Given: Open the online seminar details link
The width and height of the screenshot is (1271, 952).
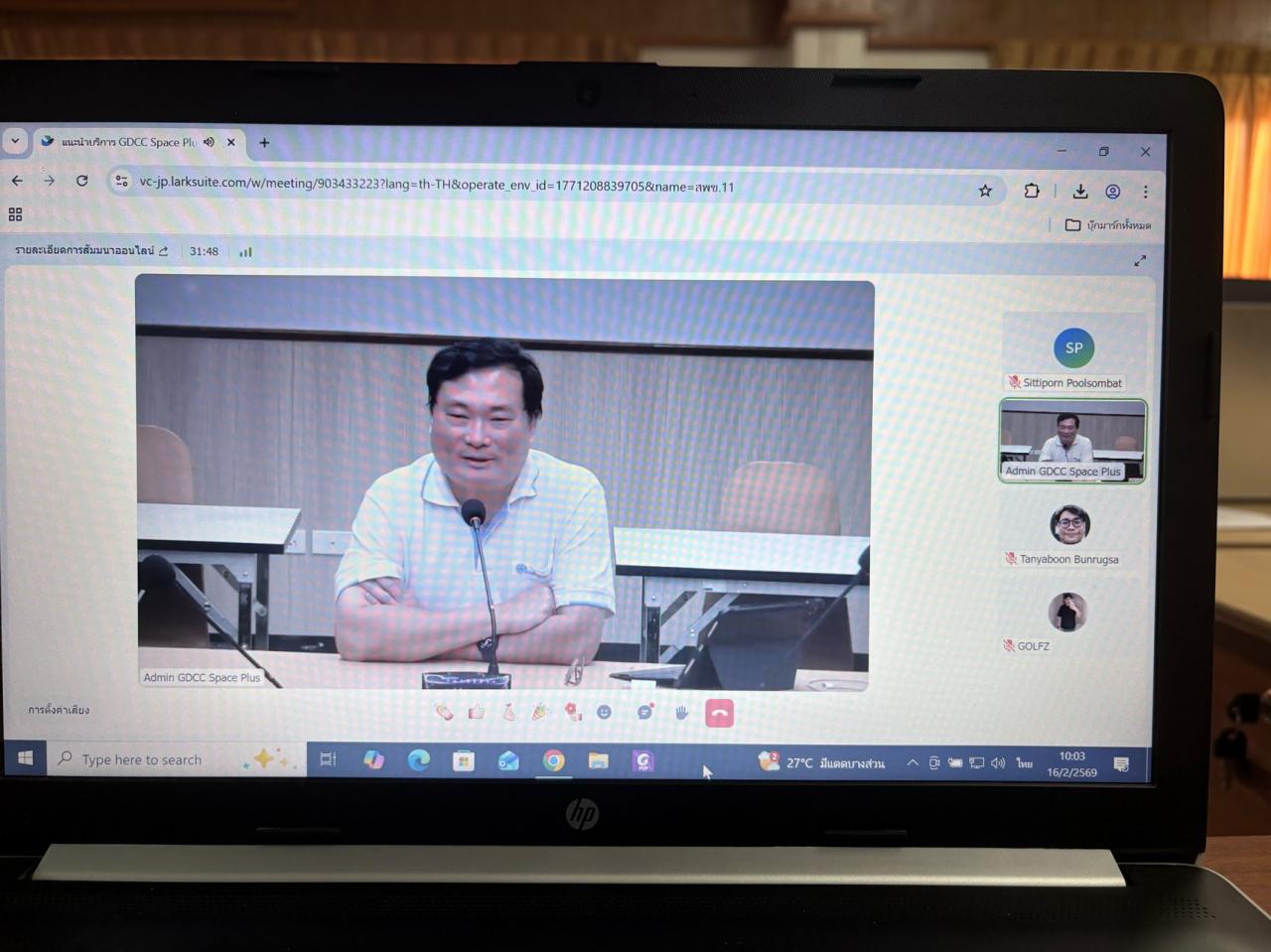Looking at the screenshot, I should point(90,251).
